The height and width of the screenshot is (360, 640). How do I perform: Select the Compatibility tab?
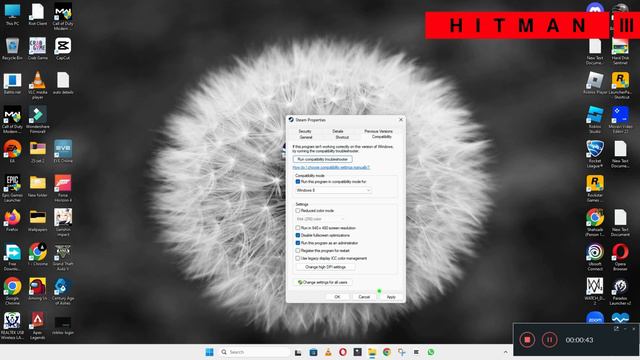[382, 137]
